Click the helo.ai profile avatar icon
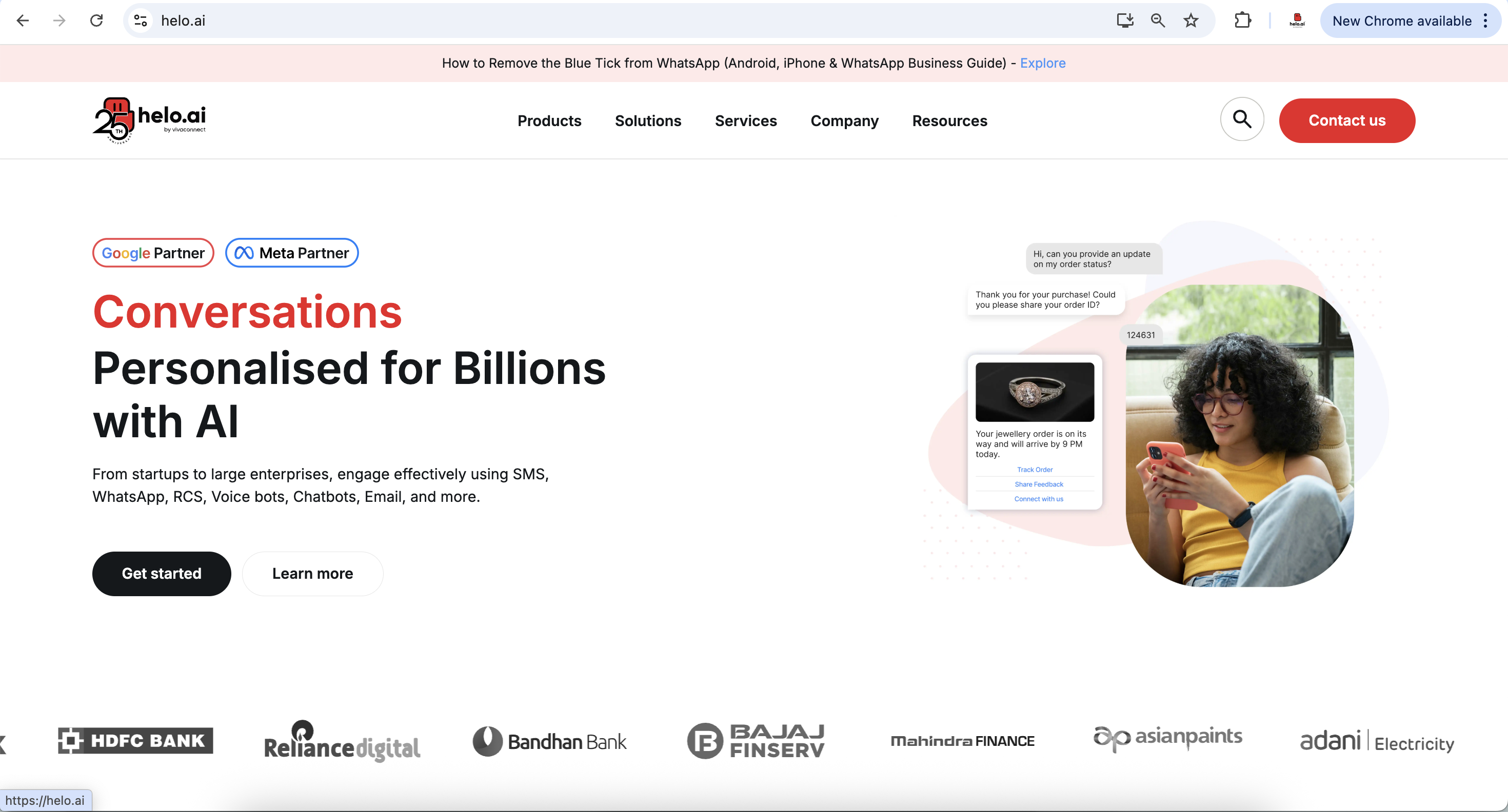The width and height of the screenshot is (1508, 812). pos(1297,21)
